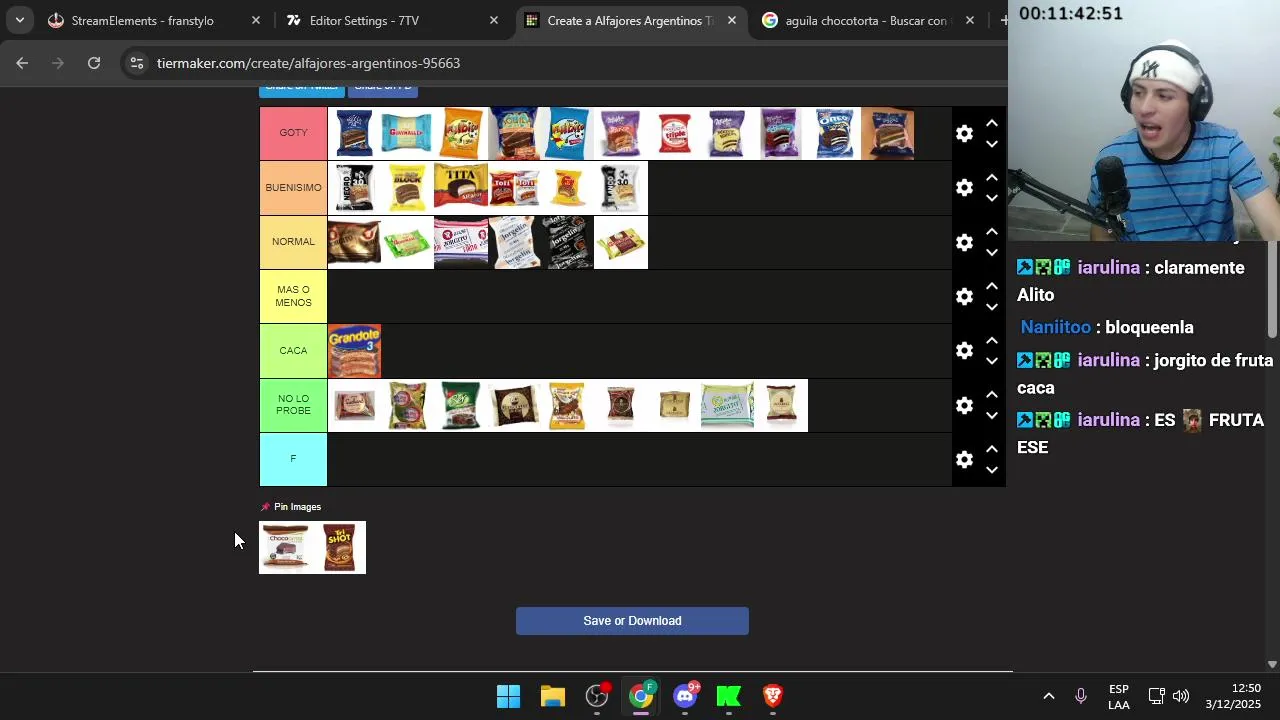The height and width of the screenshot is (720, 1280).
Task: Select the Grandote 3 alfajor in CACA
Action: pyautogui.click(x=354, y=350)
